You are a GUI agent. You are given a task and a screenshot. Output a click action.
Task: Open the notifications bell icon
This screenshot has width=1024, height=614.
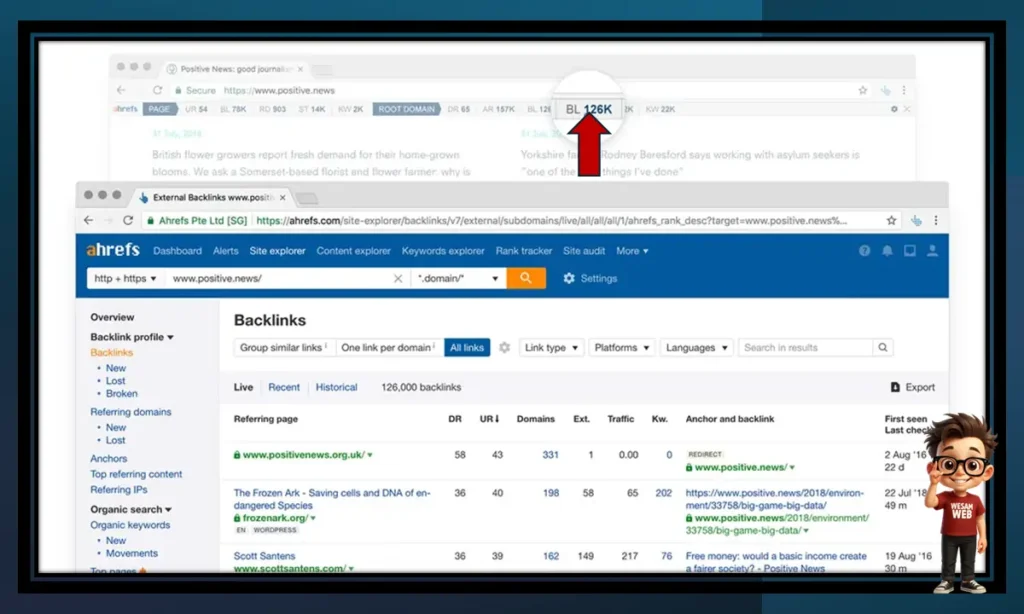click(x=887, y=251)
